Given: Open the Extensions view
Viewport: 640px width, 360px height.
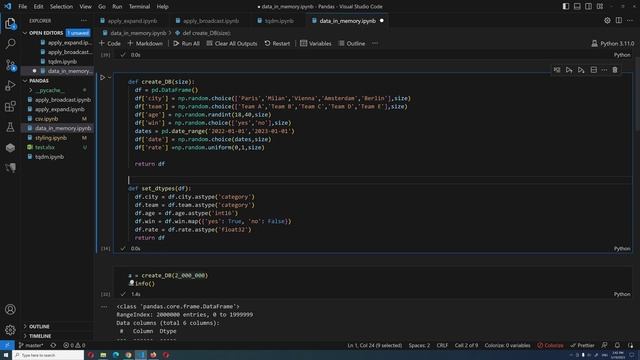Looking at the screenshot, I should (x=10, y=107).
